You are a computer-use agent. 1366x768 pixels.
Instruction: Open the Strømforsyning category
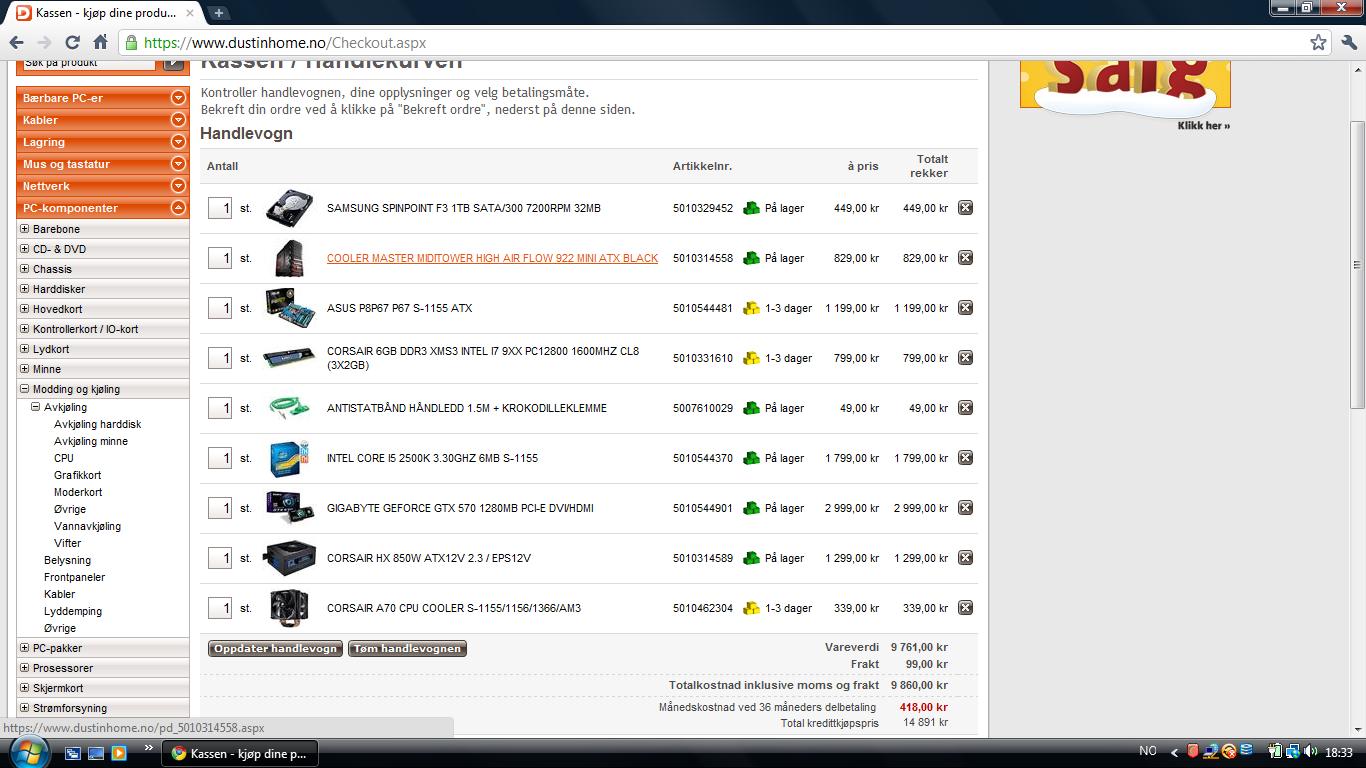tap(70, 708)
